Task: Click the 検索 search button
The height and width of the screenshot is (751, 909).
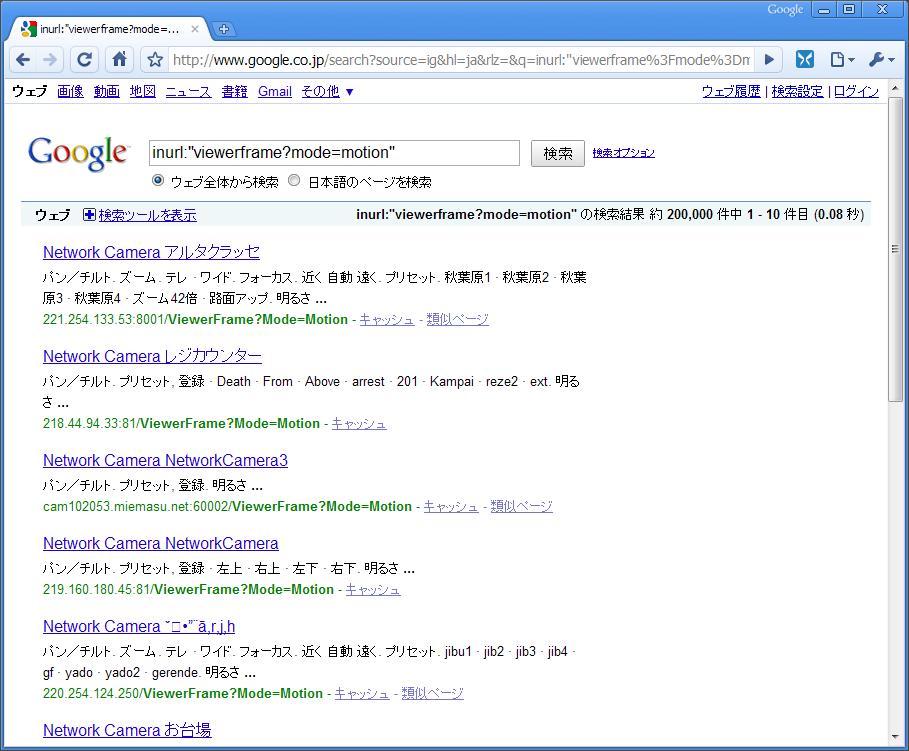Action: coord(558,153)
